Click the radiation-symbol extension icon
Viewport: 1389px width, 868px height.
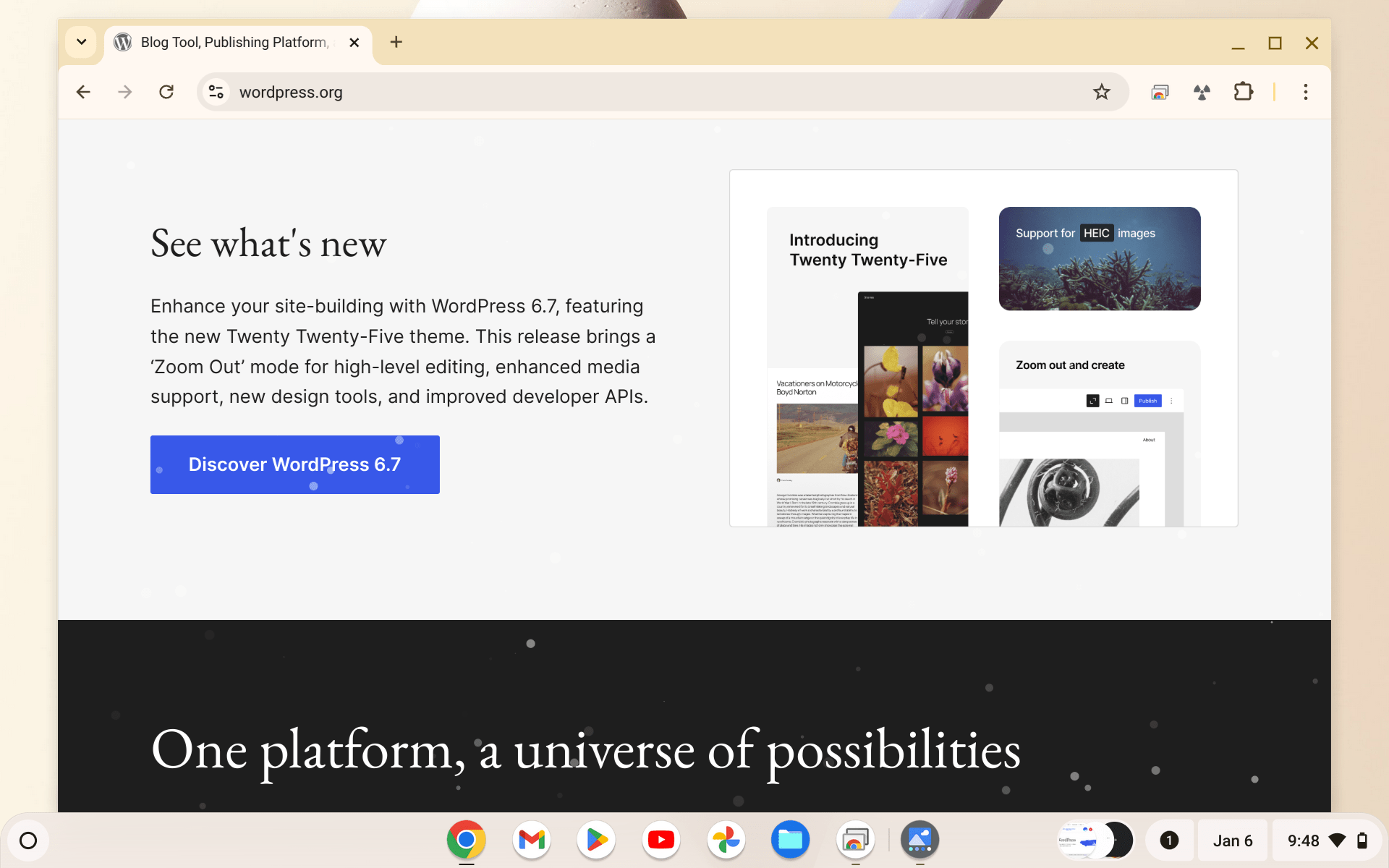[1202, 92]
